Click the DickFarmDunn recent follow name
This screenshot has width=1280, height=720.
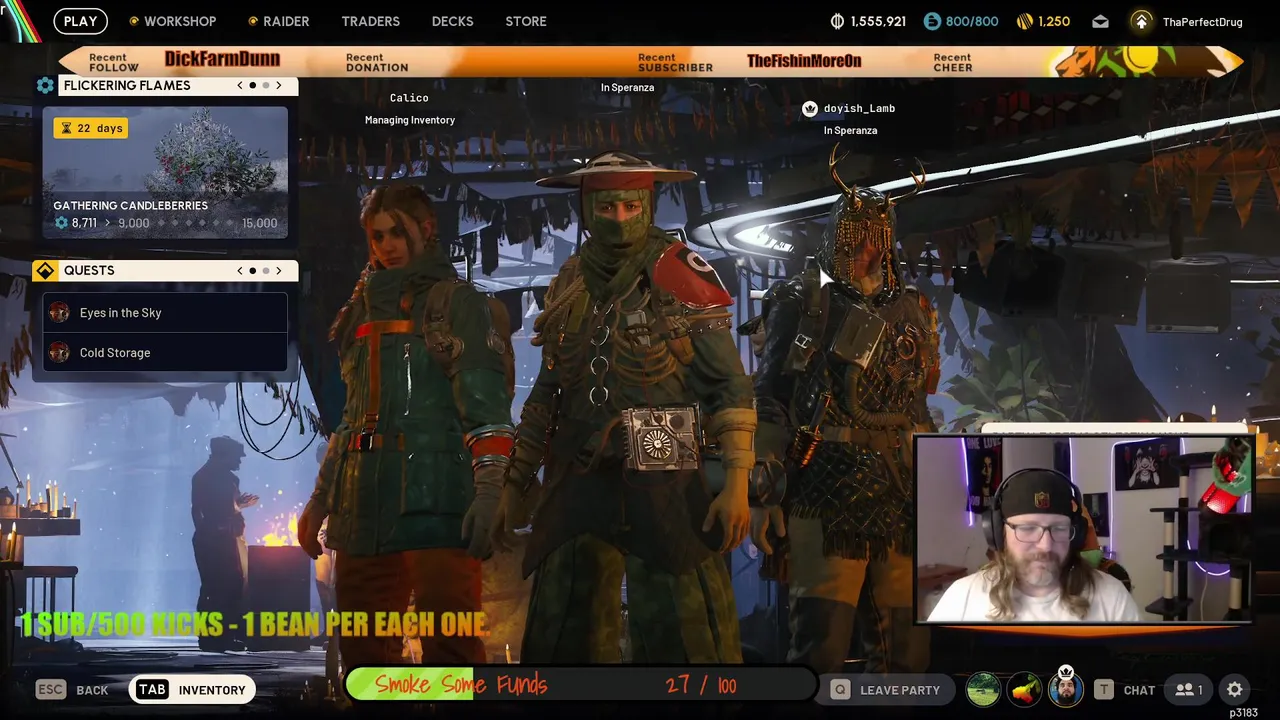(x=222, y=60)
